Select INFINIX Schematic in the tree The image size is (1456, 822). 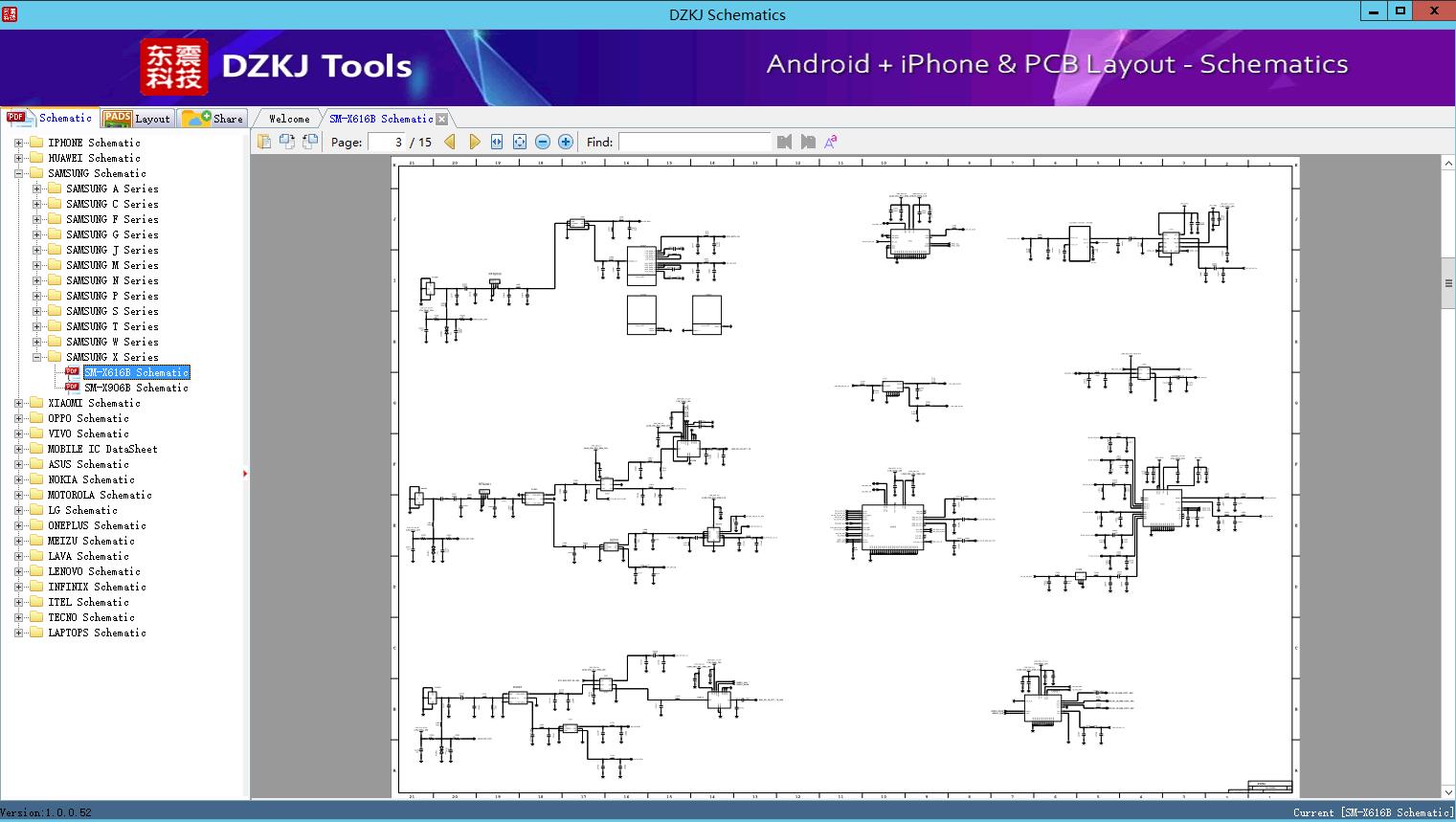[x=97, y=587]
